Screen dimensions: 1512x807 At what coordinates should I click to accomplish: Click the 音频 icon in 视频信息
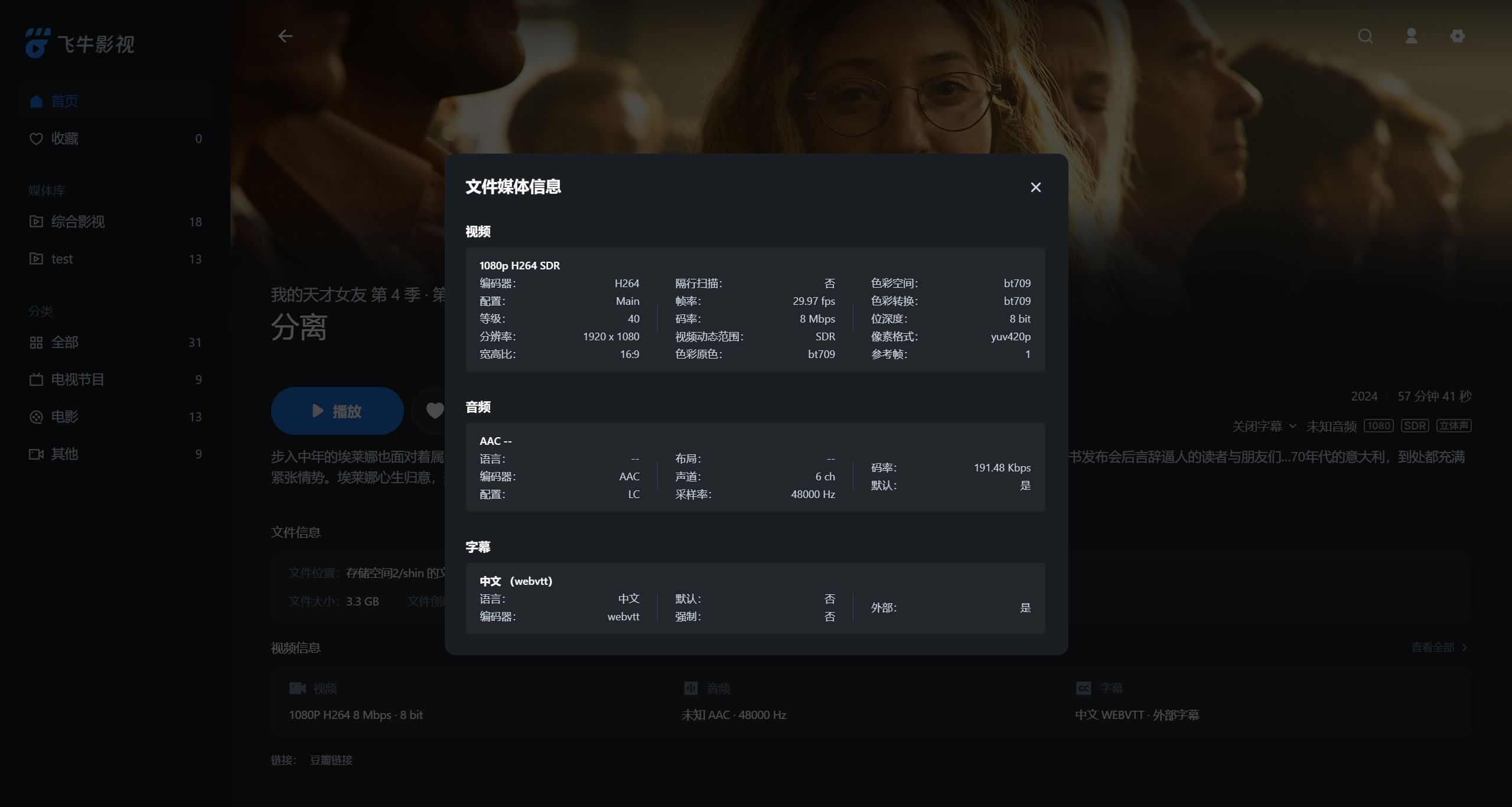click(x=690, y=688)
